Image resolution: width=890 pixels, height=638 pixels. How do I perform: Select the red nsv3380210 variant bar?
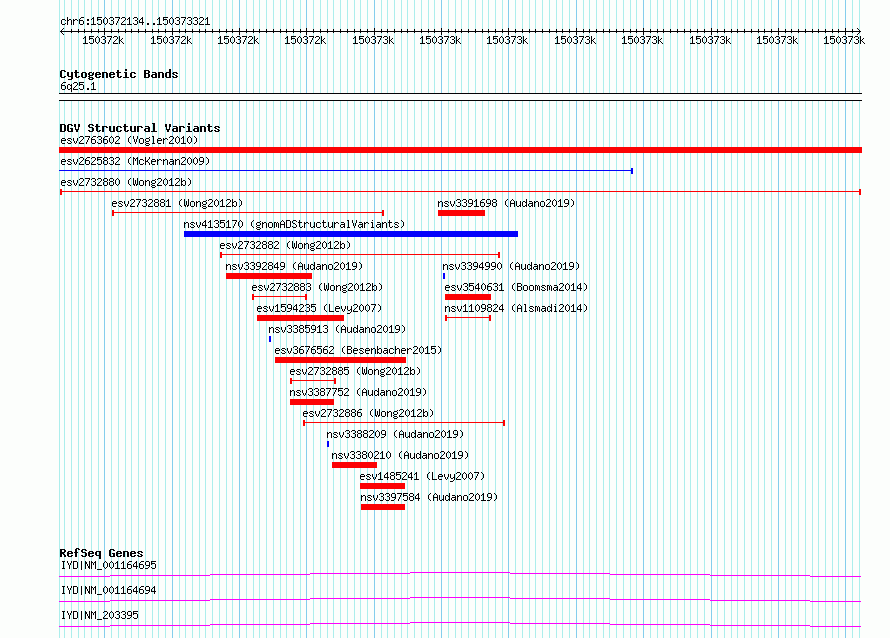354,465
